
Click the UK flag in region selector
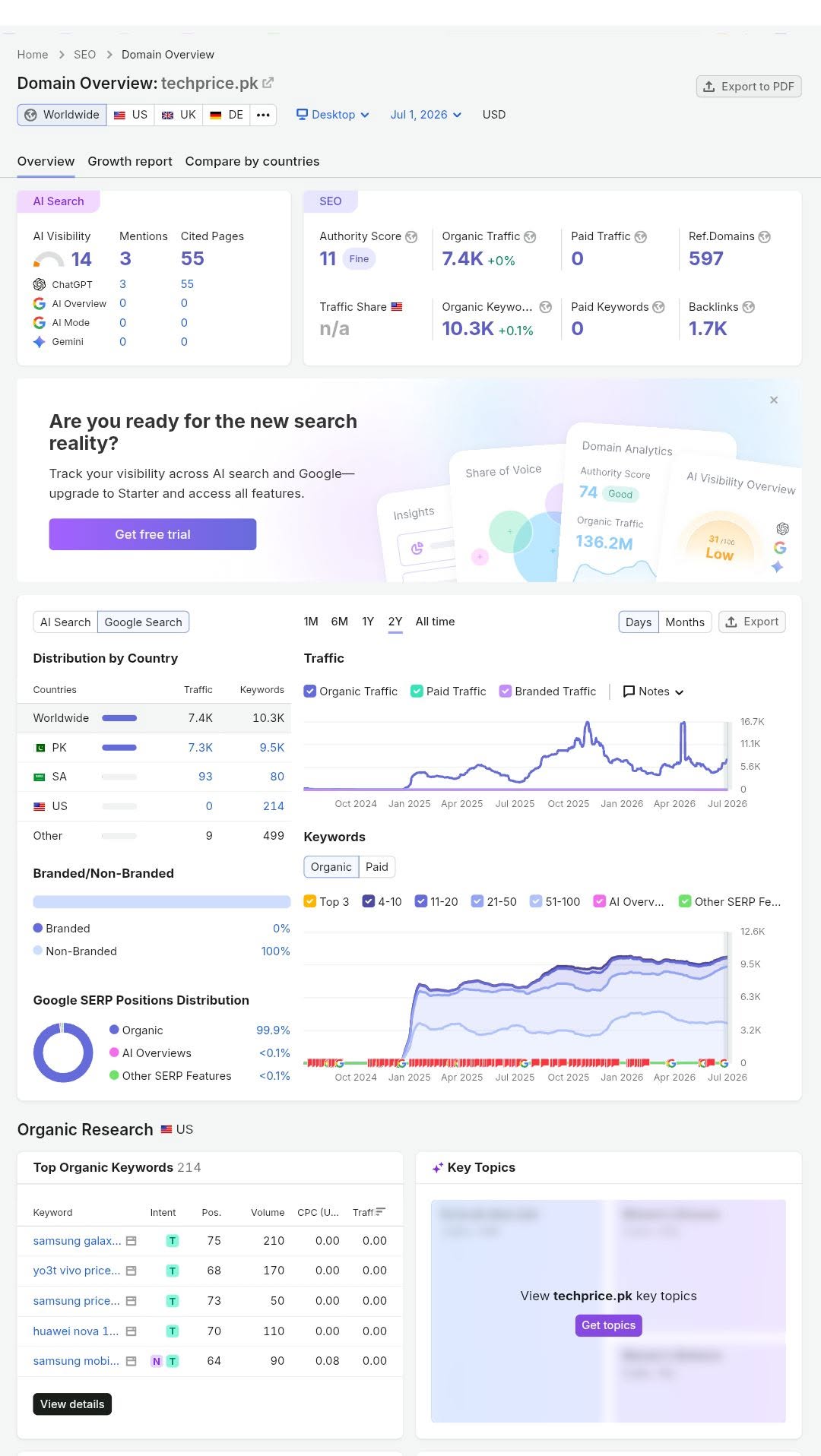tap(168, 115)
